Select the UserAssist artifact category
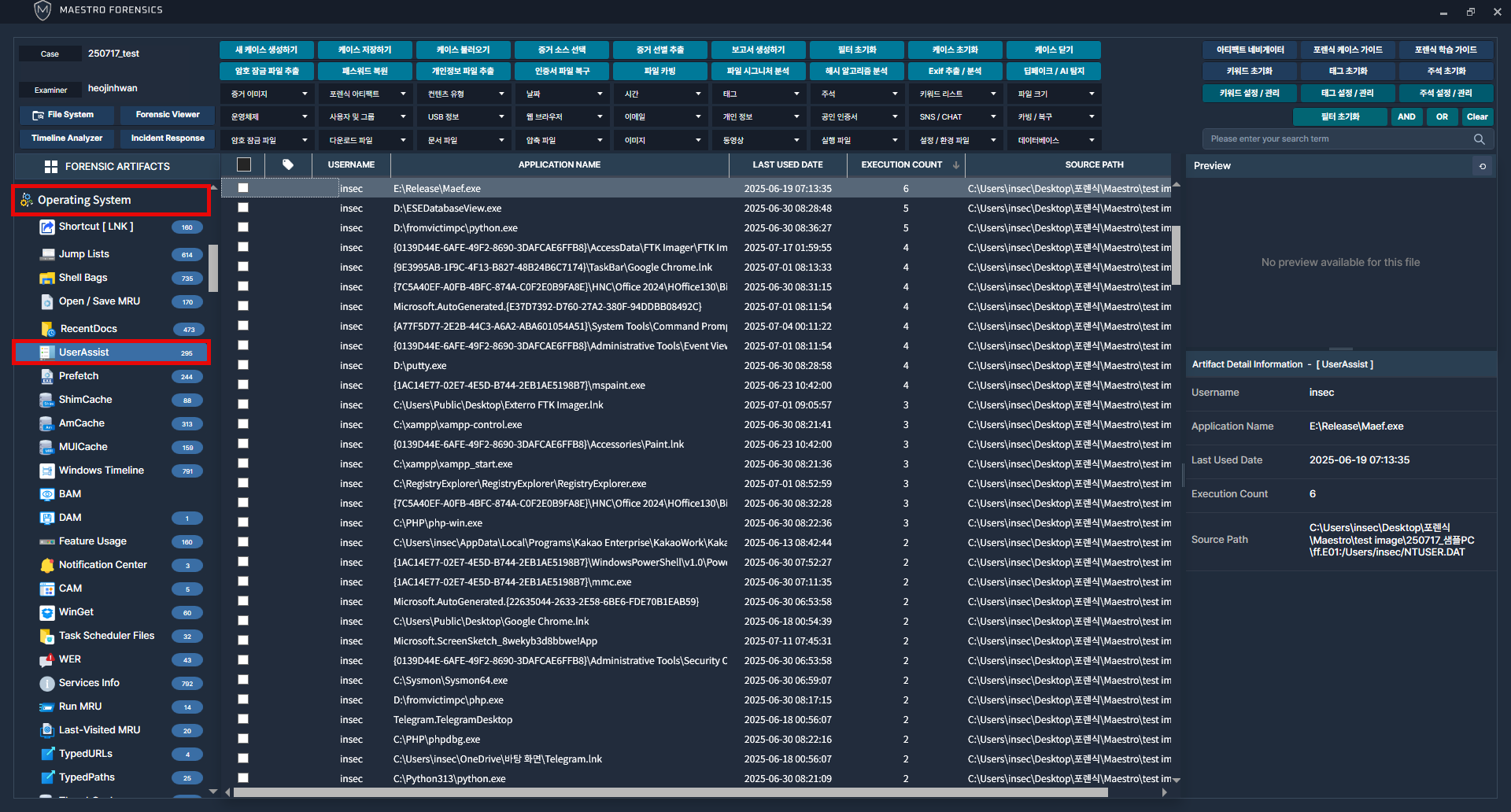Screen dimensions: 1511x812 tap(111, 352)
